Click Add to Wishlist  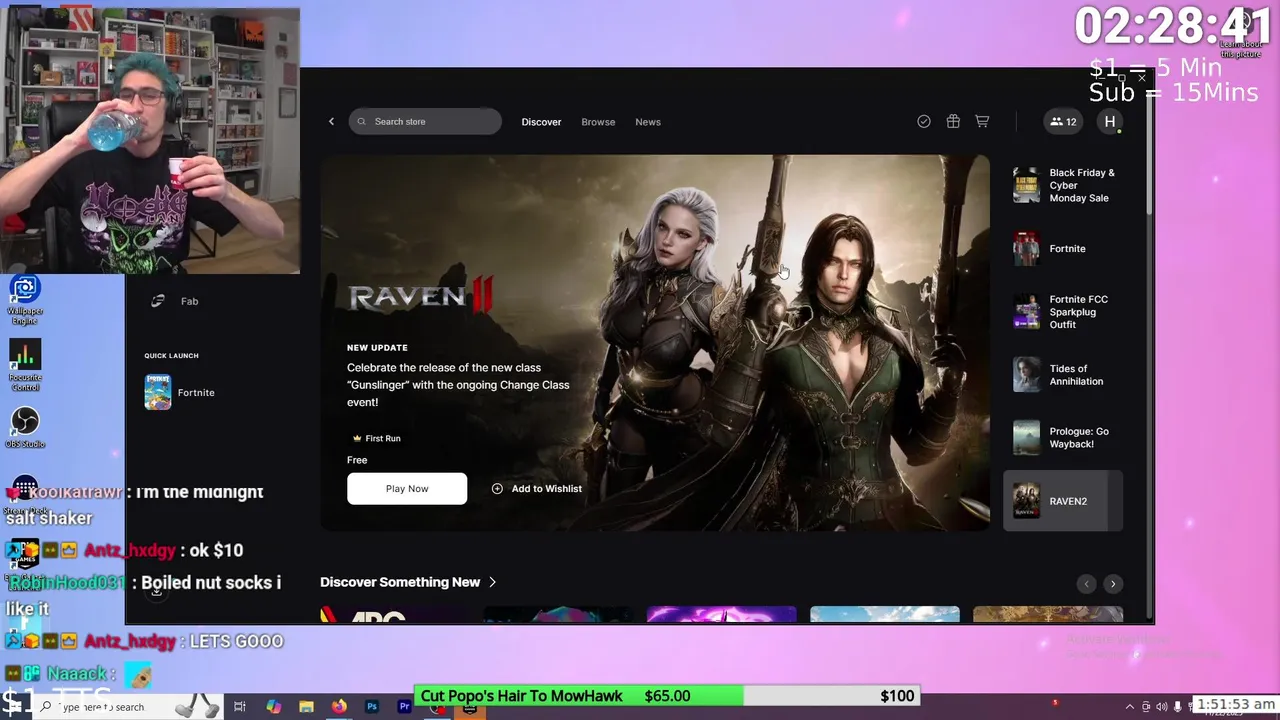(x=537, y=489)
